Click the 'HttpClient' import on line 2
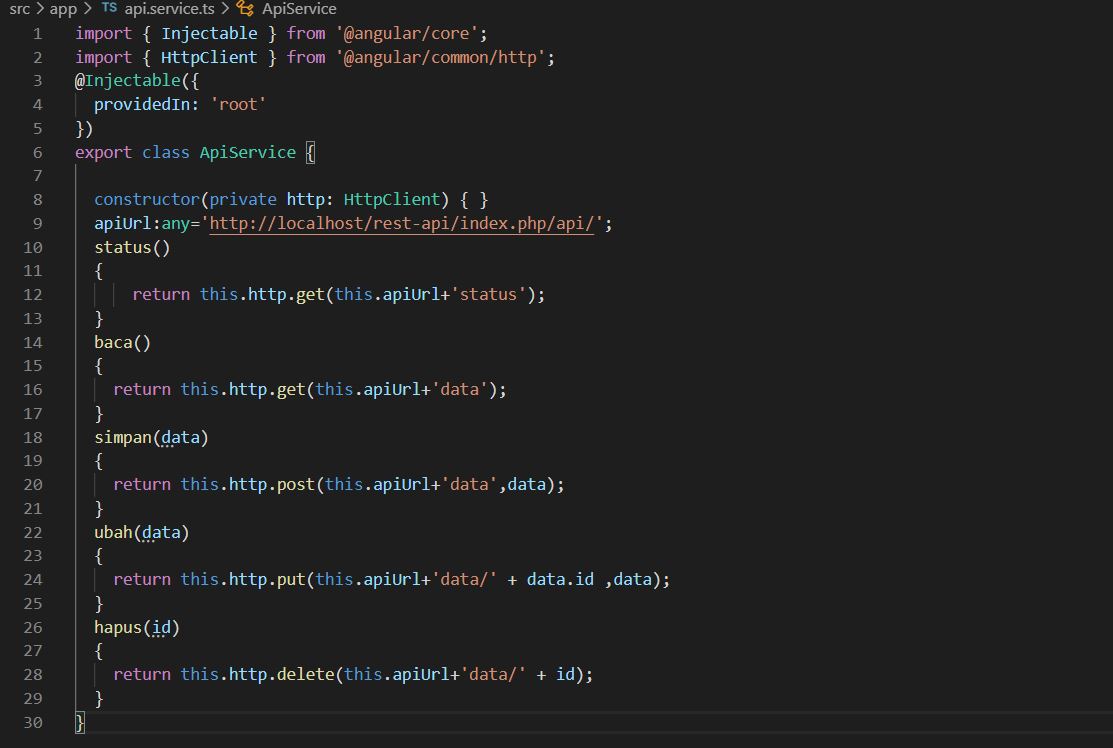The width and height of the screenshot is (1113, 748). [209, 57]
